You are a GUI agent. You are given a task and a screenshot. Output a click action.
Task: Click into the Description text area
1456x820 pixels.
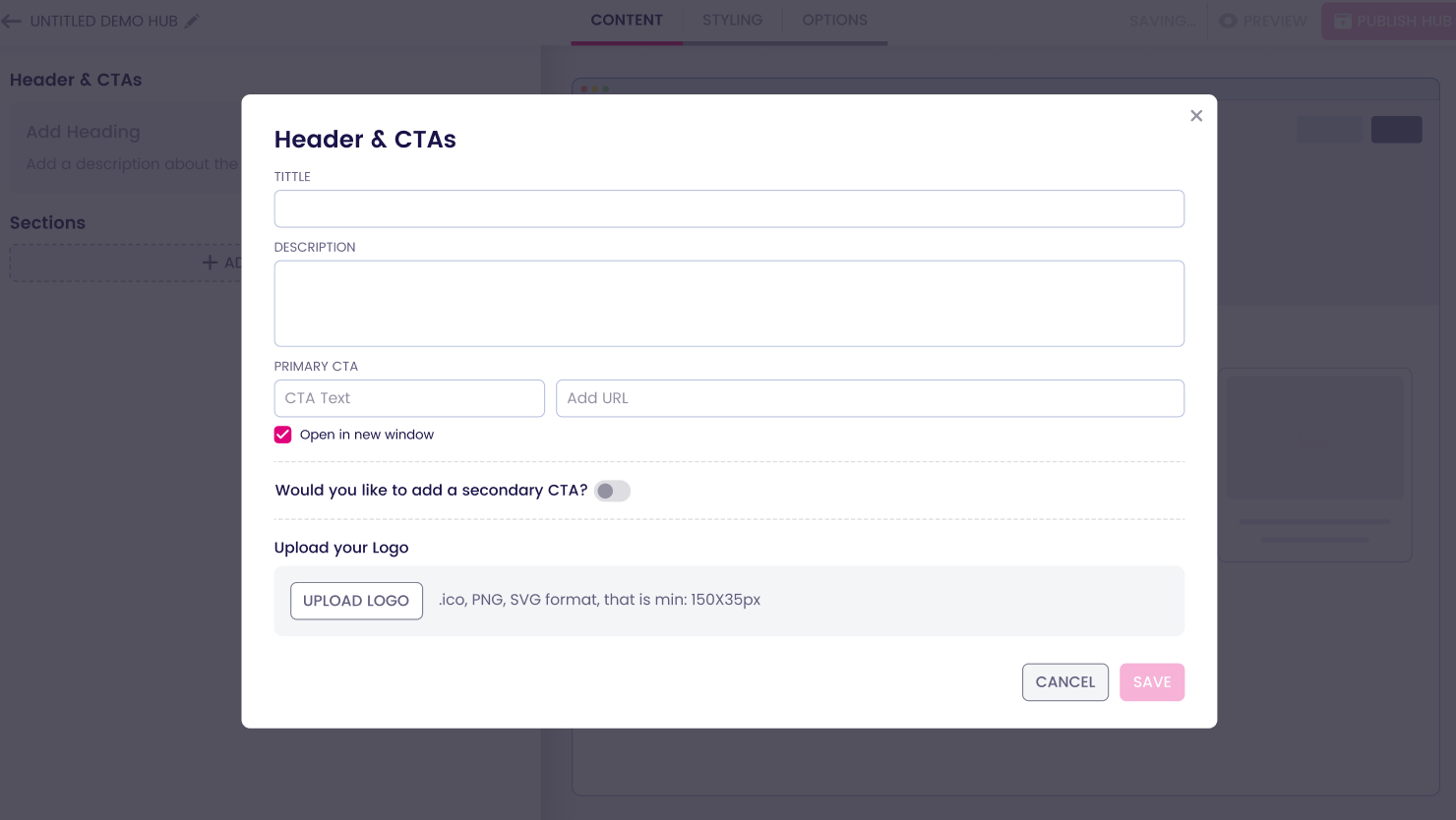728,303
